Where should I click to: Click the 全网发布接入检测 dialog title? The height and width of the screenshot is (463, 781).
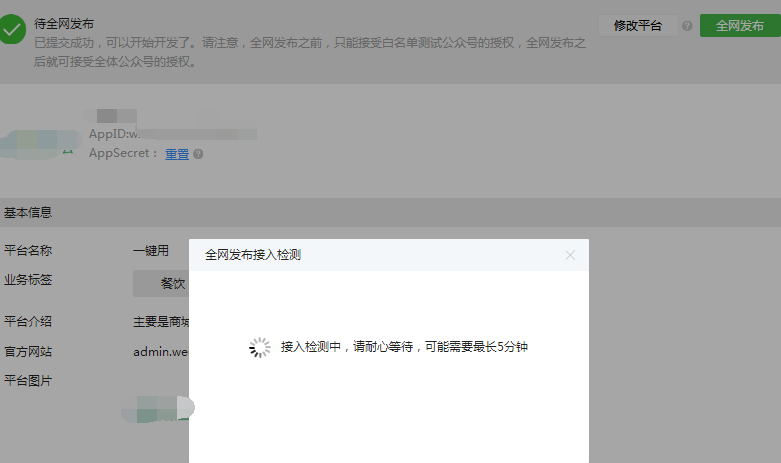(x=253, y=255)
